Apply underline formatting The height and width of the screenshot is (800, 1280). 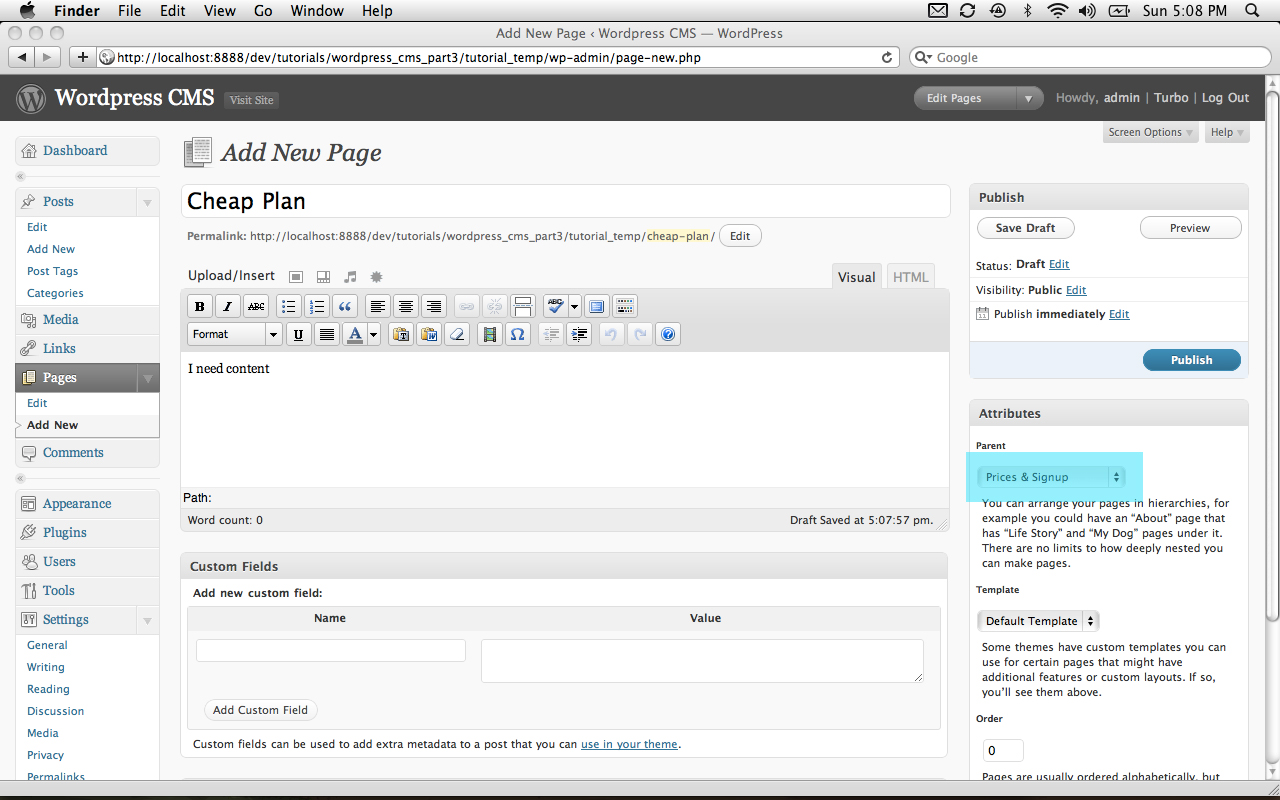click(x=298, y=334)
